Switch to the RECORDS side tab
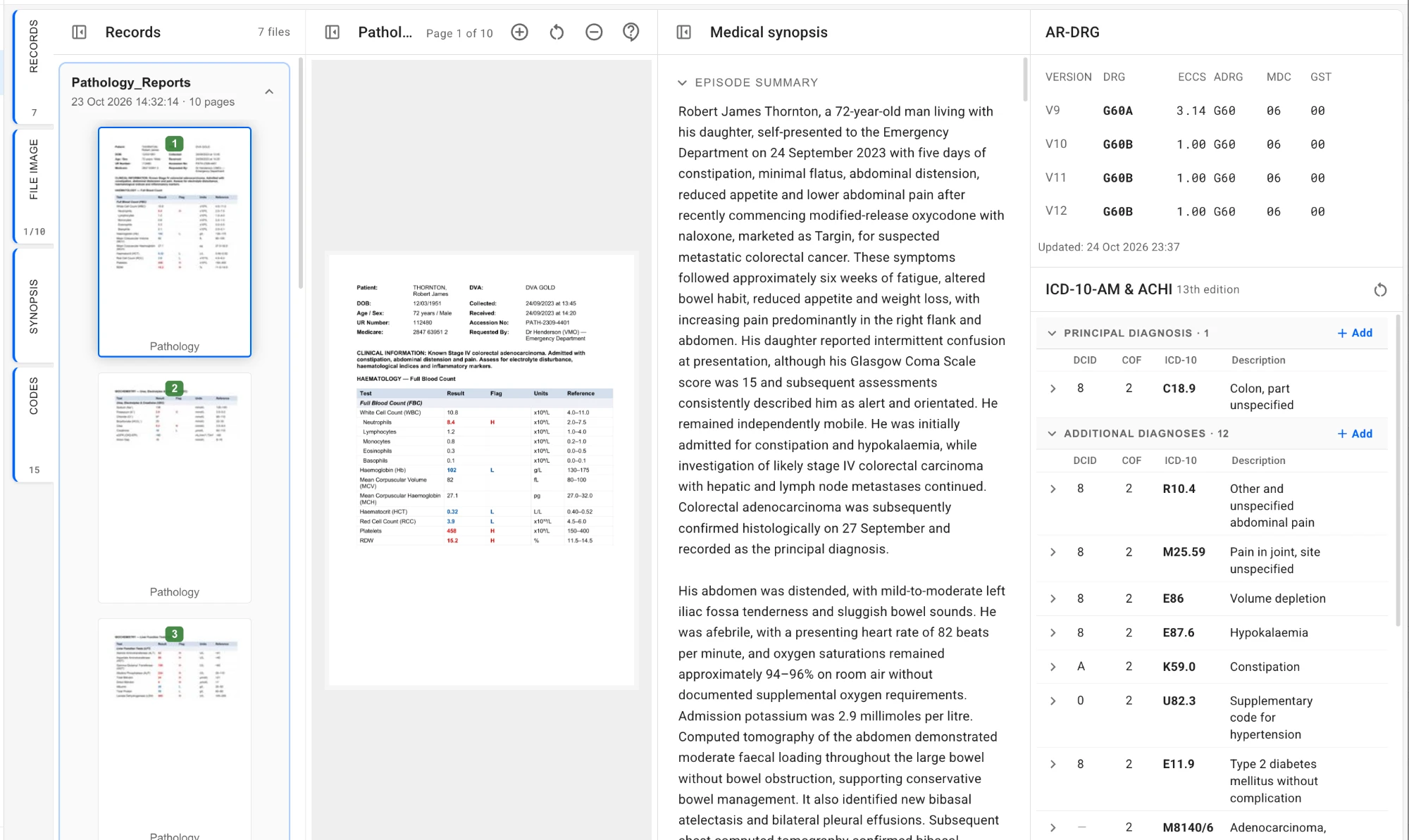This screenshot has width=1409, height=840. click(x=33, y=67)
